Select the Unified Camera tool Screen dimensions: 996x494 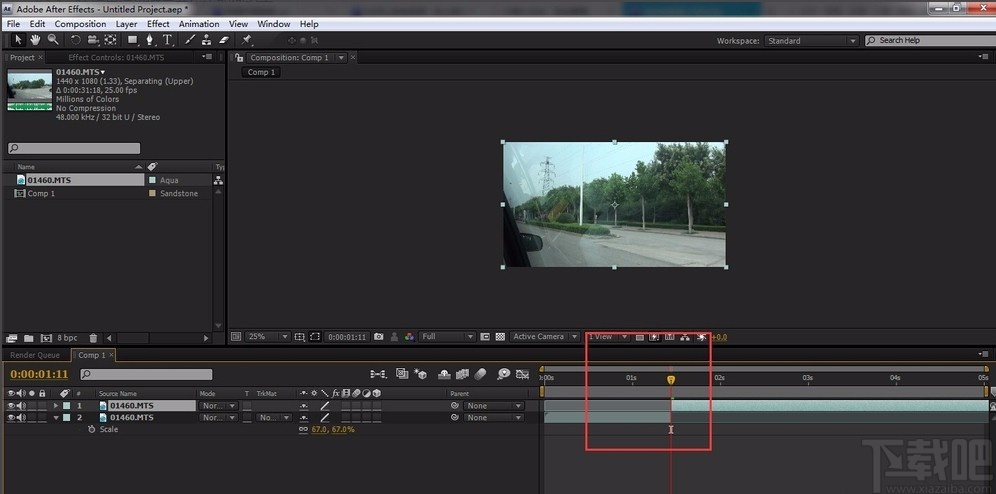(93, 39)
